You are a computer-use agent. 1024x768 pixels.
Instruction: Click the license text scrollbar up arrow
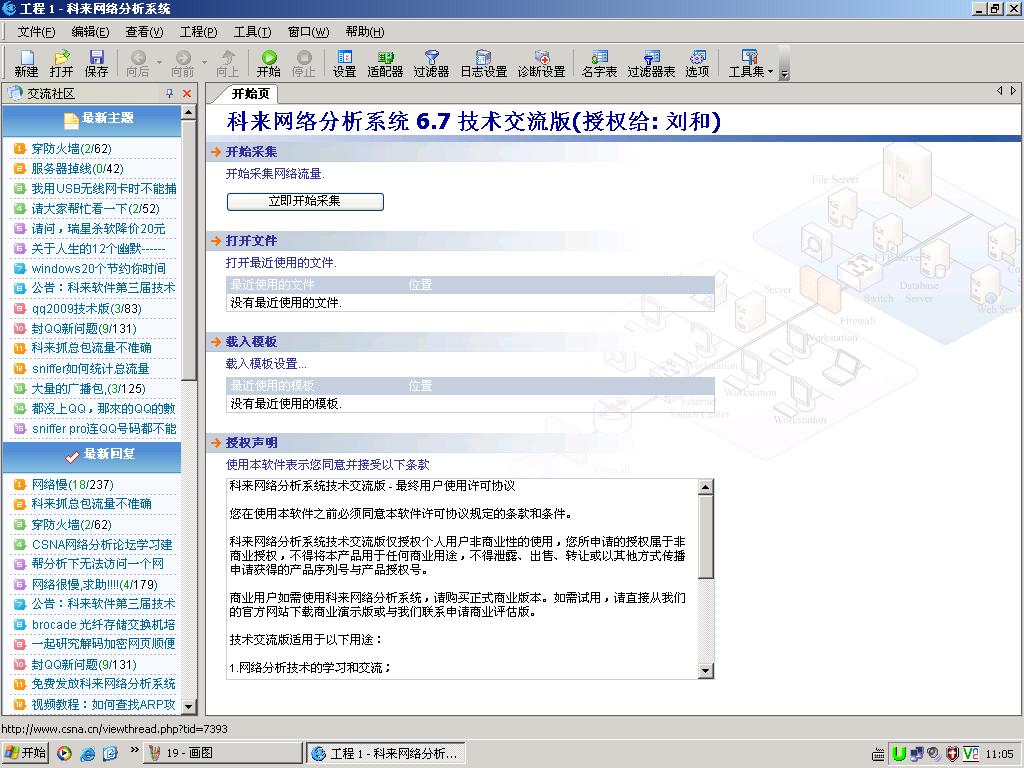[705, 487]
